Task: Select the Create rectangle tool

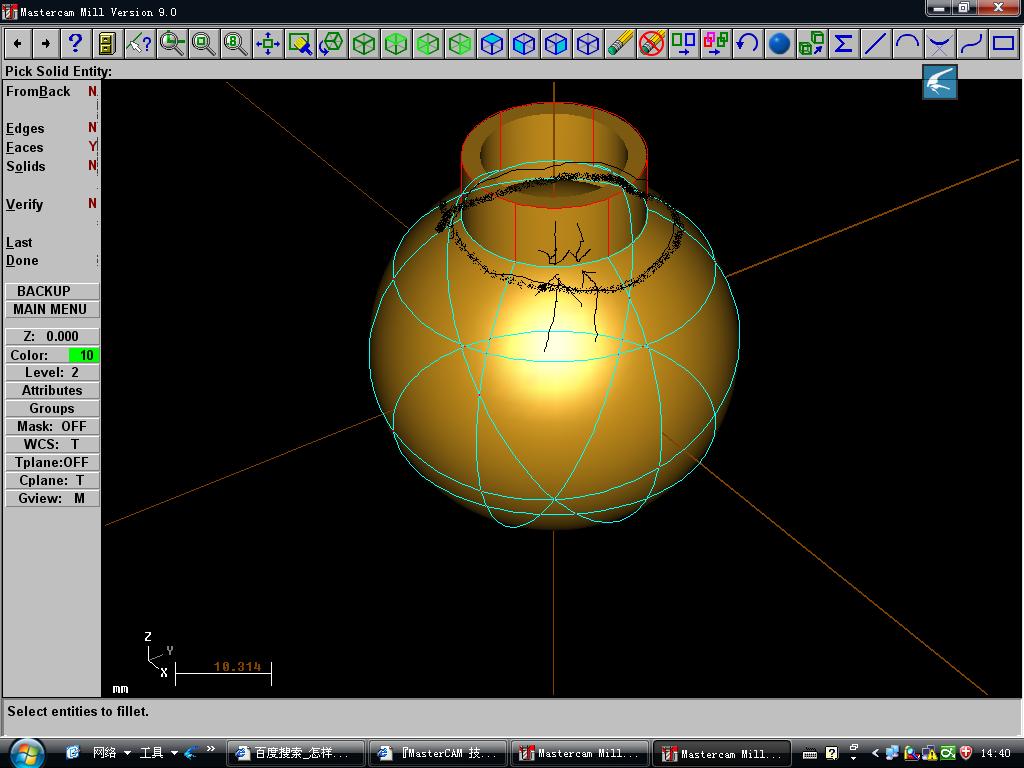Action: [x=1004, y=44]
